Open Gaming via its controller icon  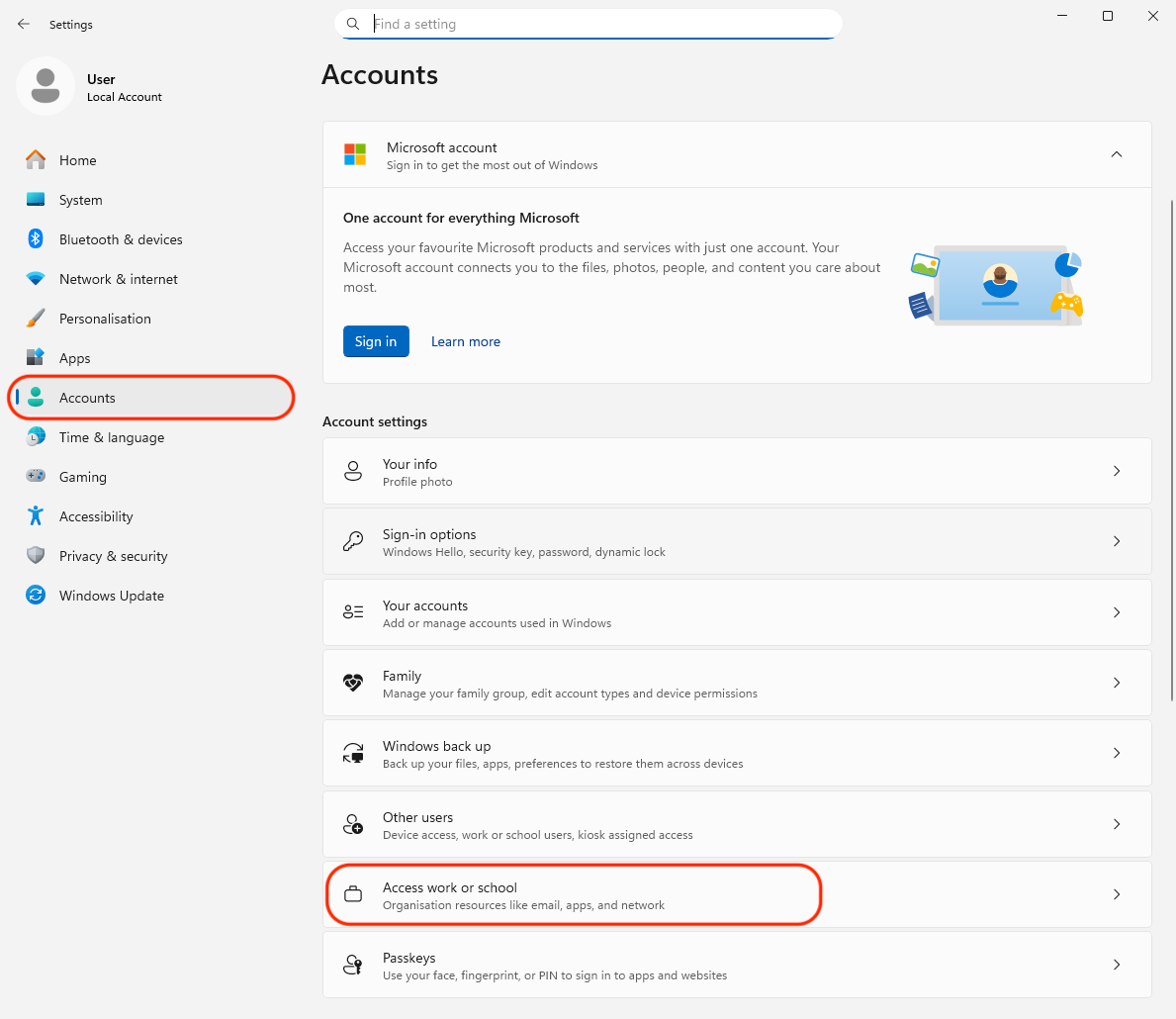pyautogui.click(x=36, y=477)
